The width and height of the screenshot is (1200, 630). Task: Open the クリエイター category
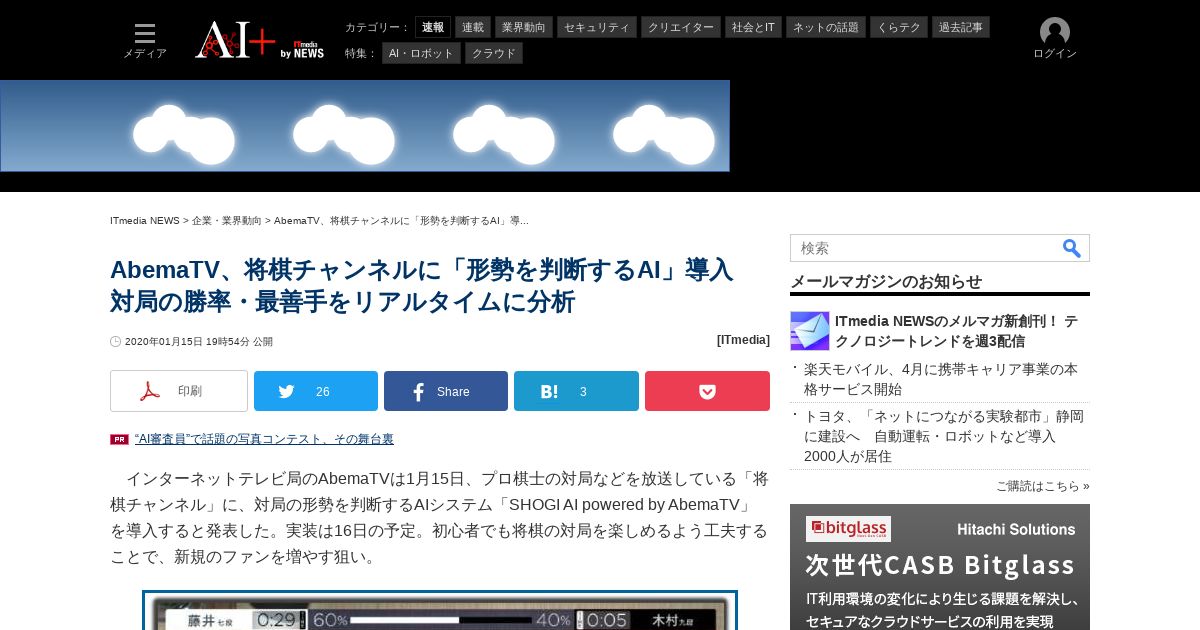(681, 27)
